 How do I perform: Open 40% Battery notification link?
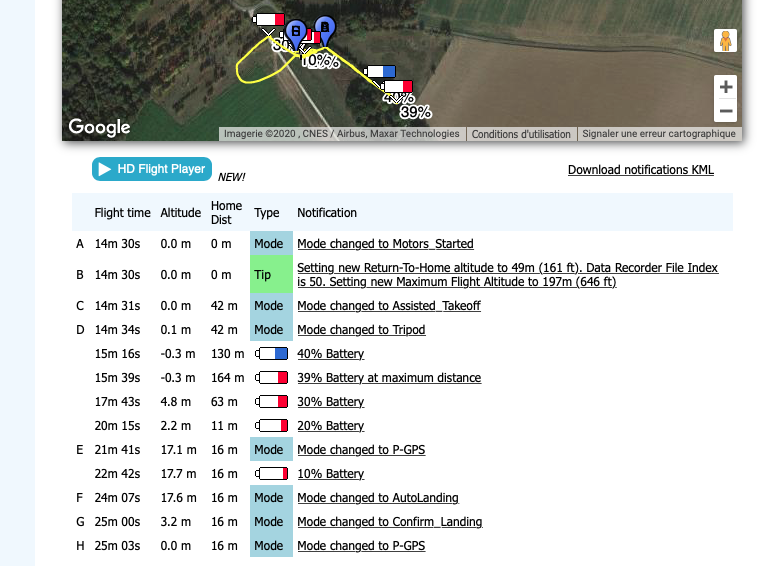point(331,354)
